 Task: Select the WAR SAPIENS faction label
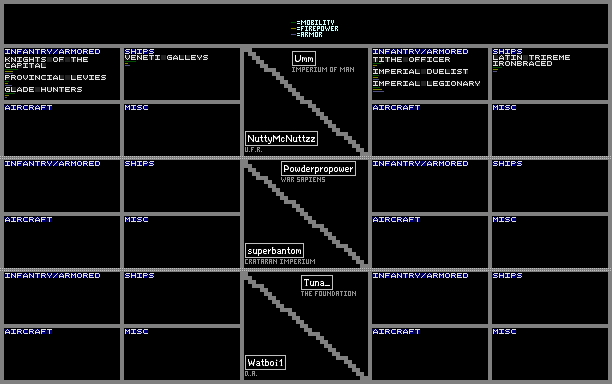(x=303, y=180)
